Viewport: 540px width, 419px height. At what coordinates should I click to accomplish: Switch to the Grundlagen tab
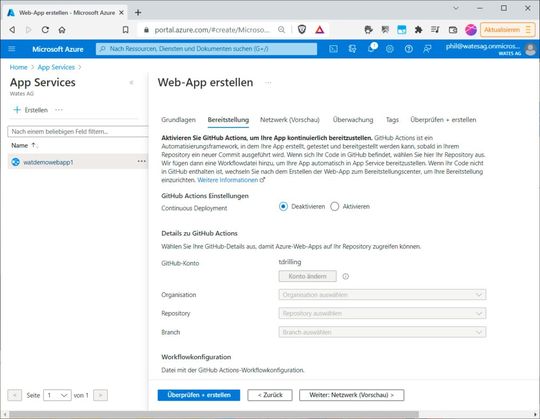178,120
